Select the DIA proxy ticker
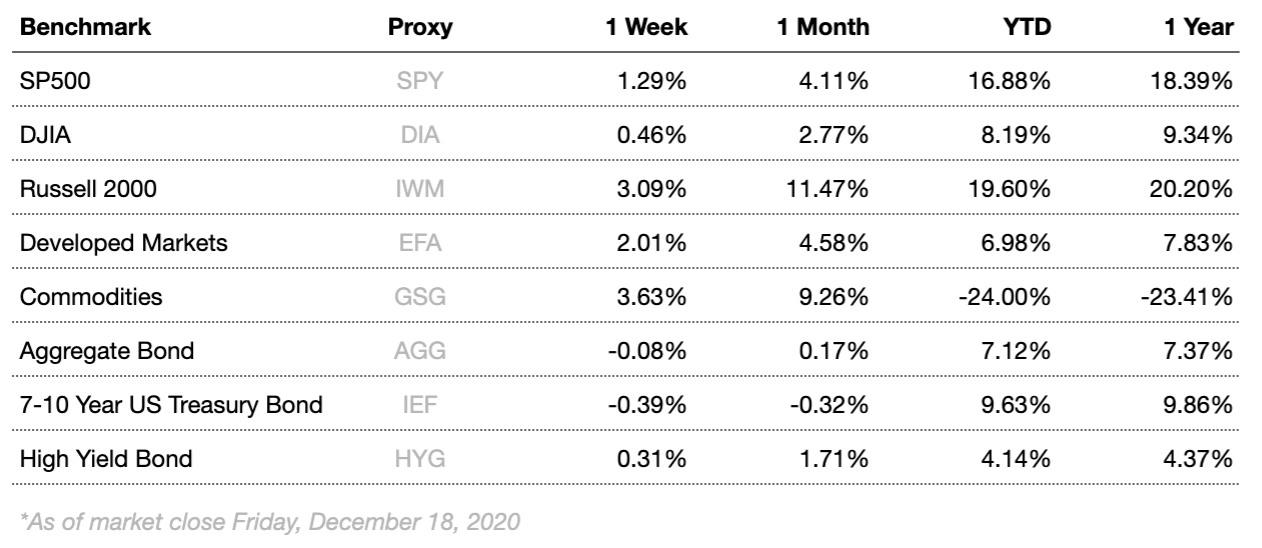 pyautogui.click(x=420, y=136)
